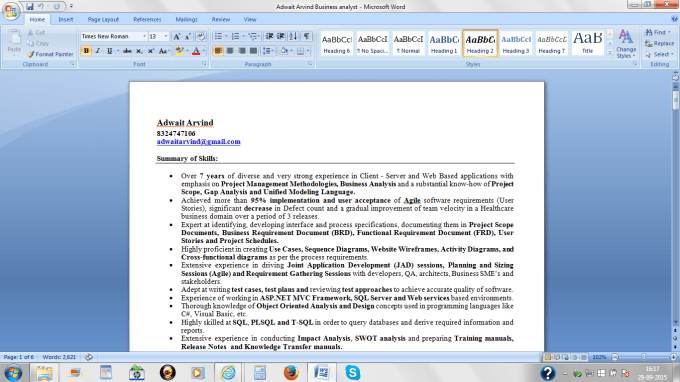Open font name dropdown Times New Roman

[x=144, y=36]
